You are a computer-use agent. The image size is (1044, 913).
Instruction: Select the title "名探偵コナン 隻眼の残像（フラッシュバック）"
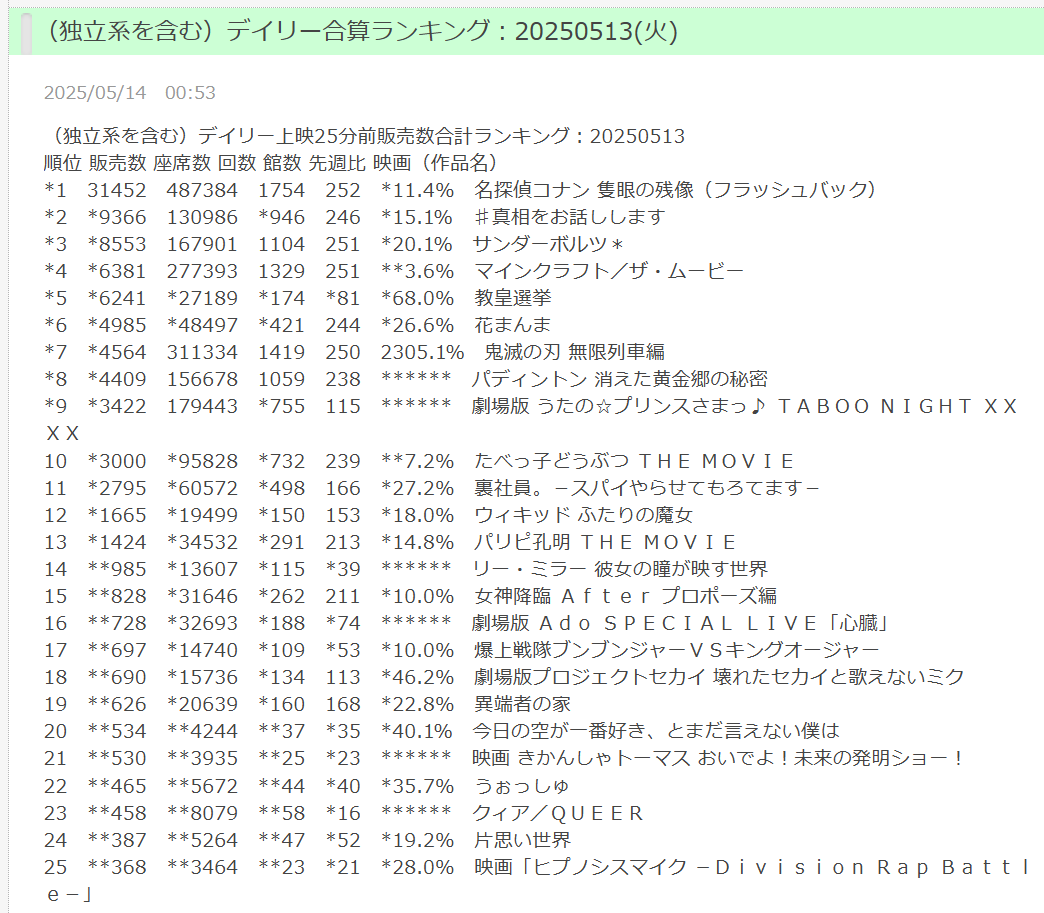(674, 190)
